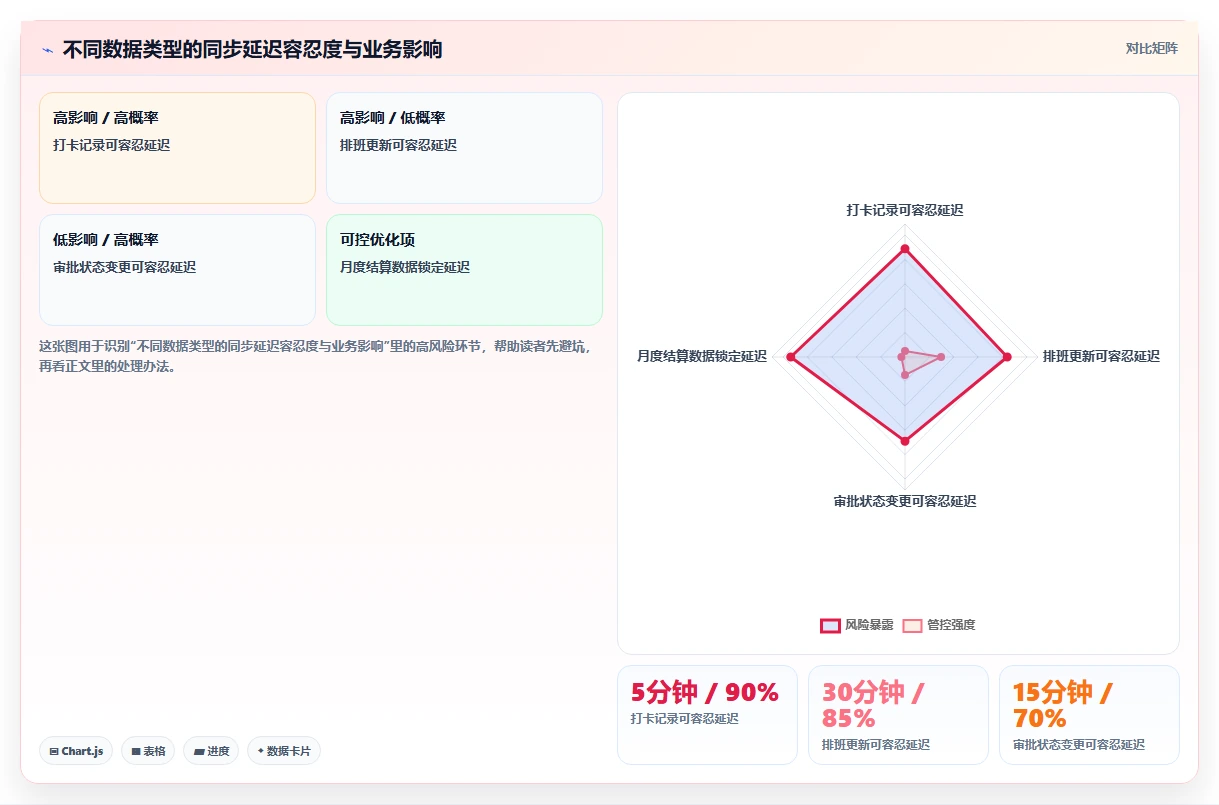Click the lightning icon beside the title
This screenshot has width=1219, height=805.
click(x=47, y=49)
